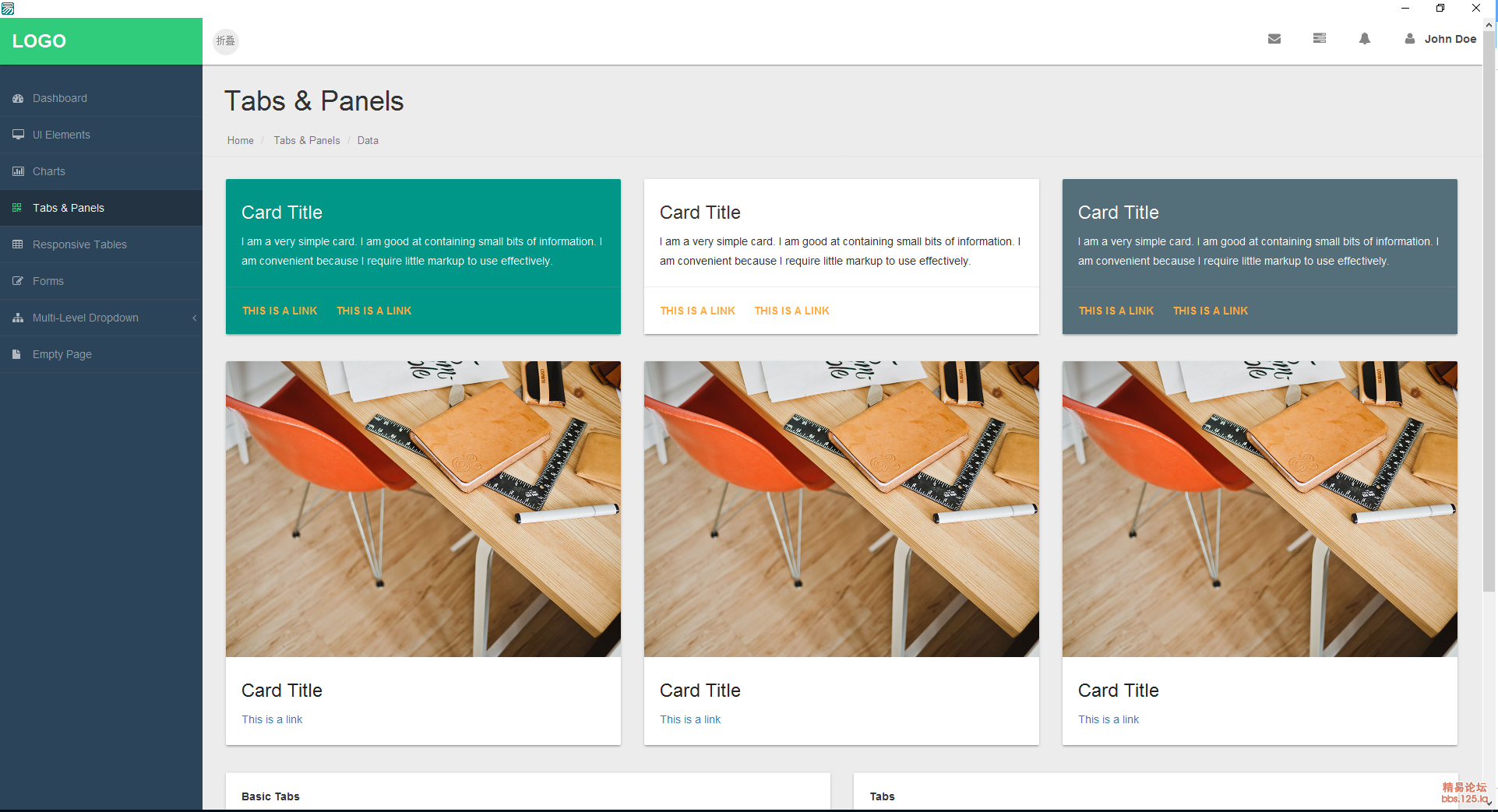Go to Dashboard in the sidebar

pos(101,98)
